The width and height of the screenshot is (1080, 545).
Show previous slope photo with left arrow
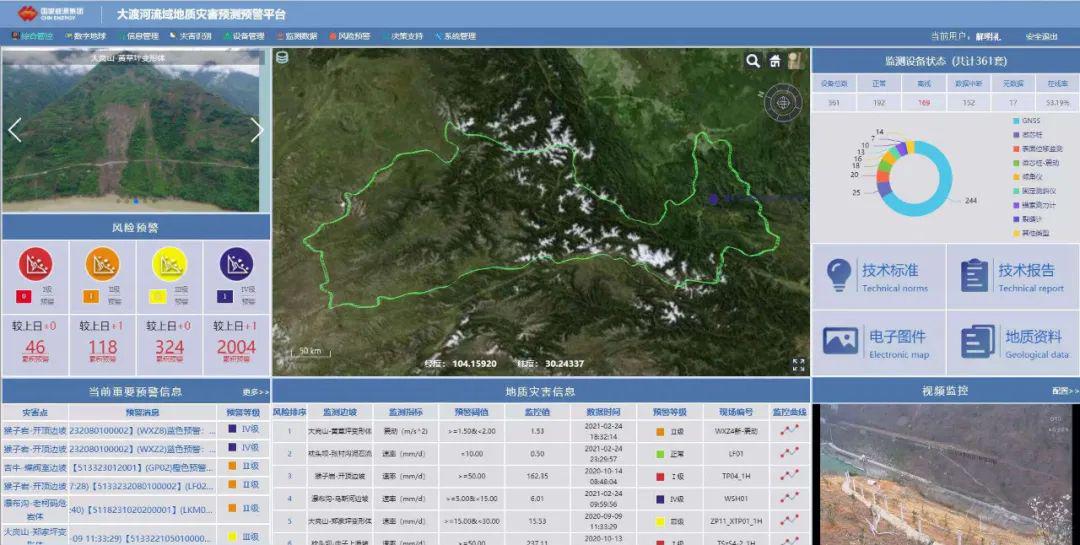15,130
